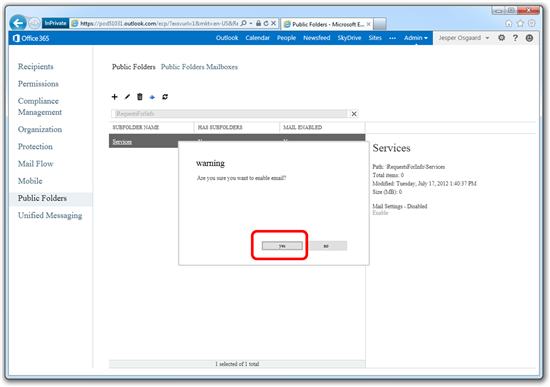Viewport: 550px width, 387px height.
Task: Refresh the public folder list
Action: coord(165,97)
